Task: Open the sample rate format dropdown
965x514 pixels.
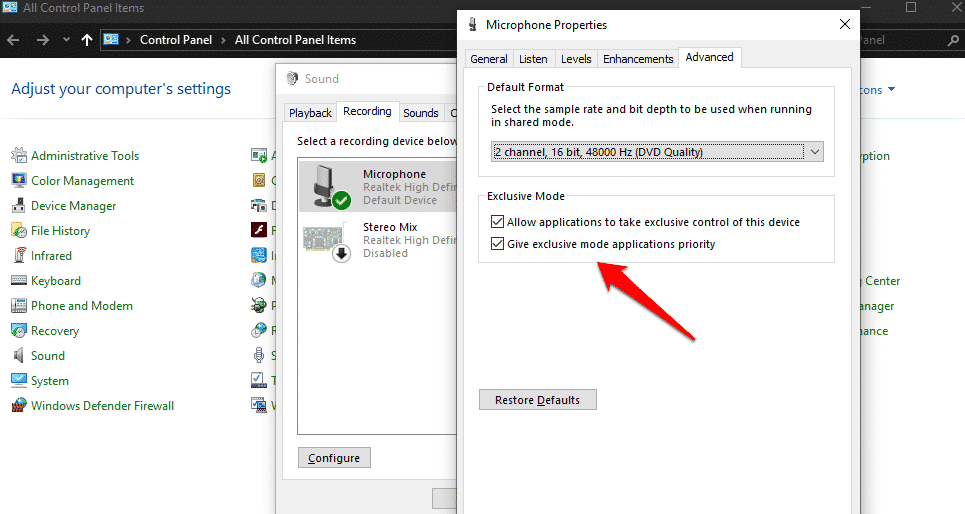Action: [x=657, y=152]
